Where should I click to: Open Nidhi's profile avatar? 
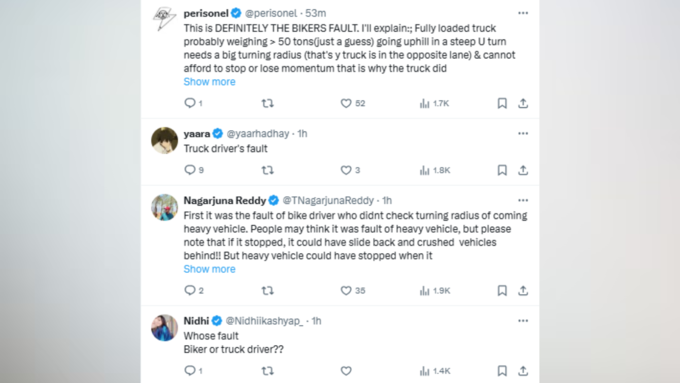[x=164, y=328]
